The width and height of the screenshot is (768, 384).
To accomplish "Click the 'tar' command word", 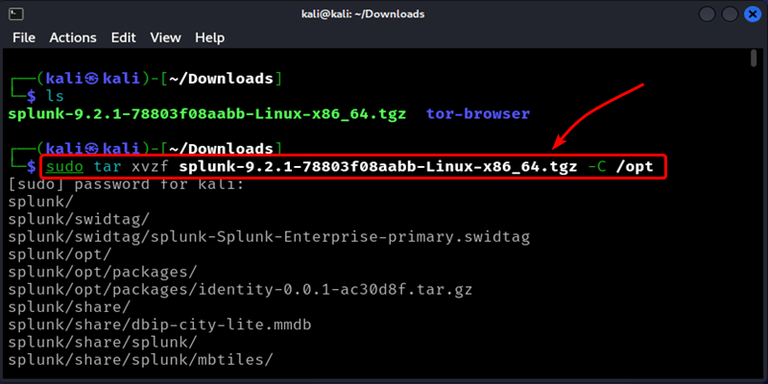I will 107,167.
